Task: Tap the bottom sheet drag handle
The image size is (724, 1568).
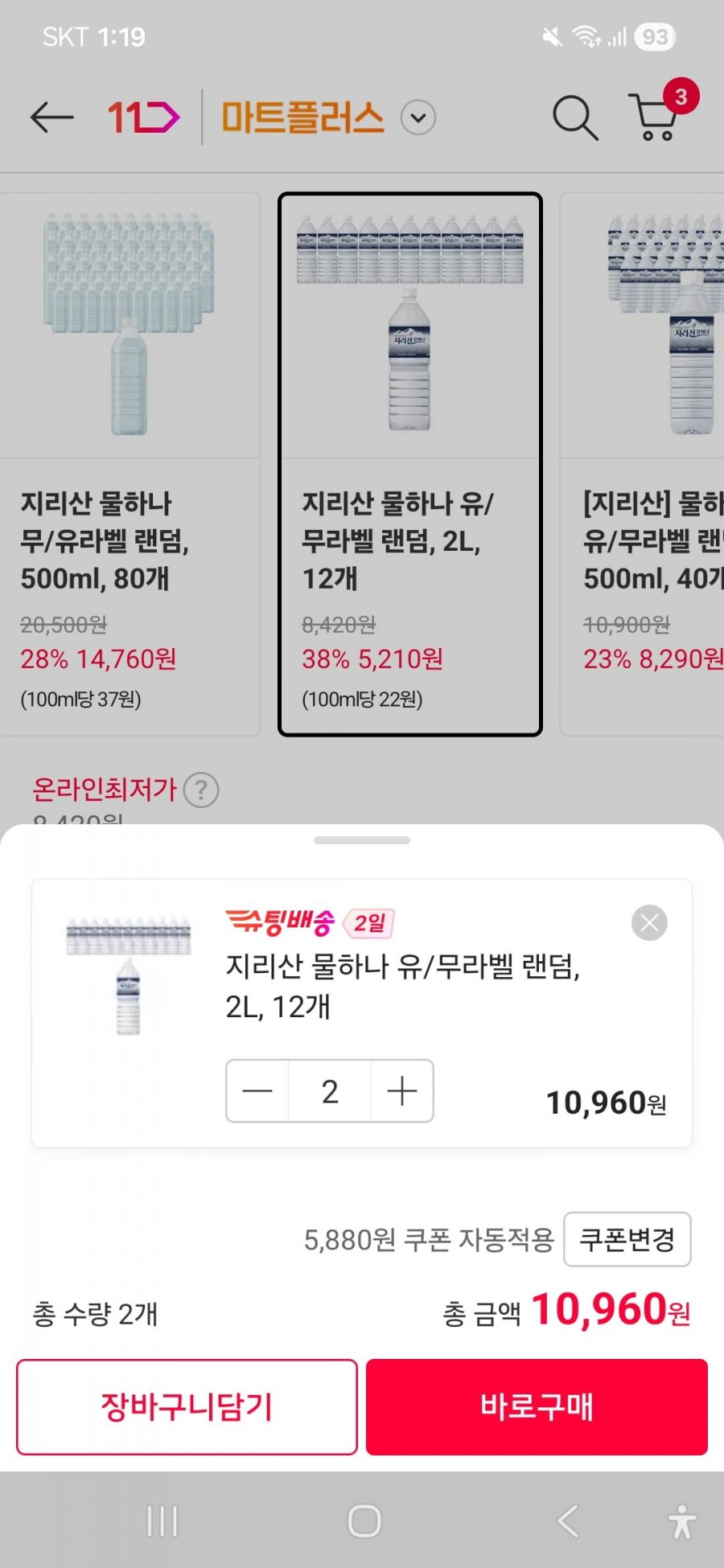Action: [x=362, y=840]
